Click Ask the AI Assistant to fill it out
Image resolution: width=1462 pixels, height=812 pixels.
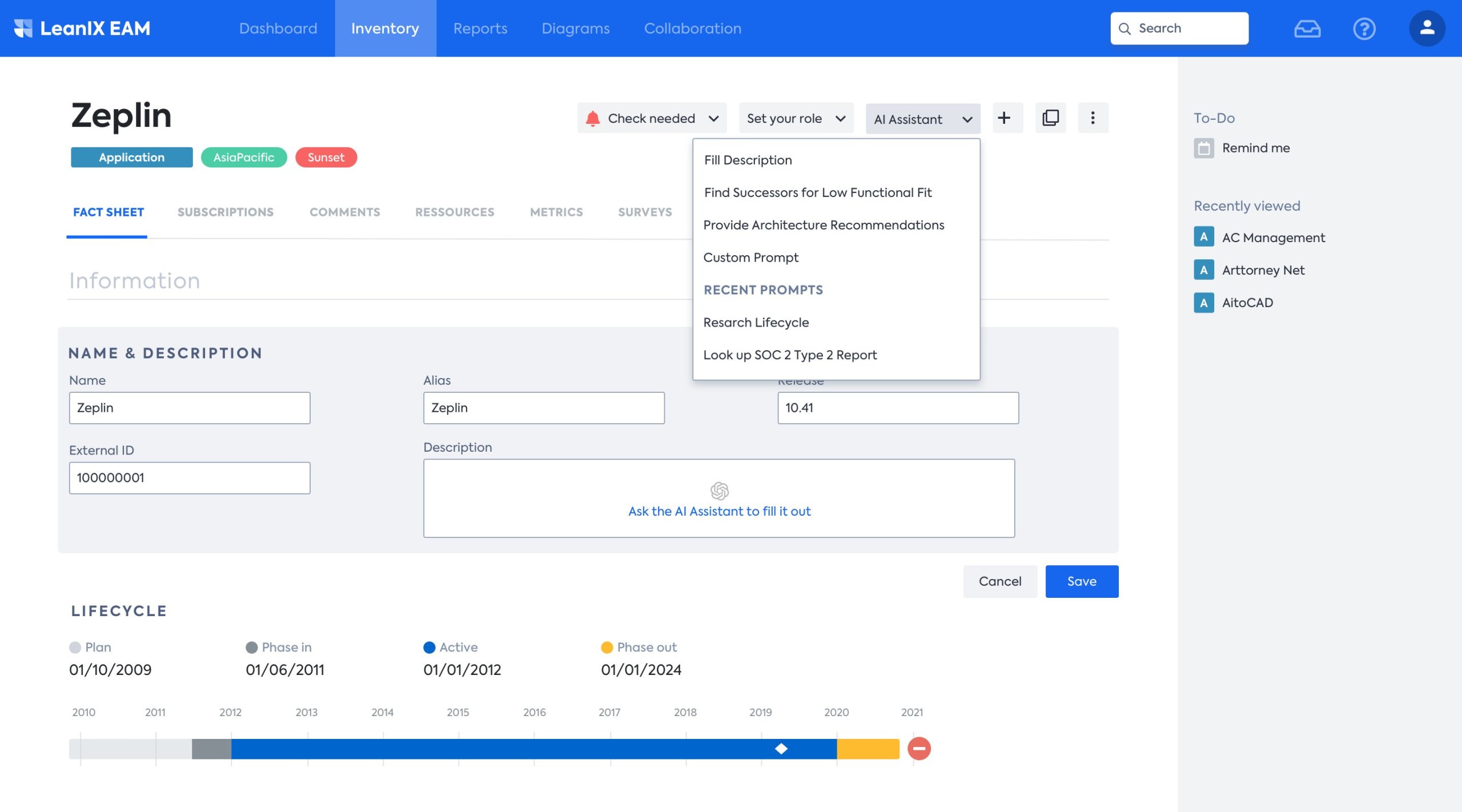719,511
